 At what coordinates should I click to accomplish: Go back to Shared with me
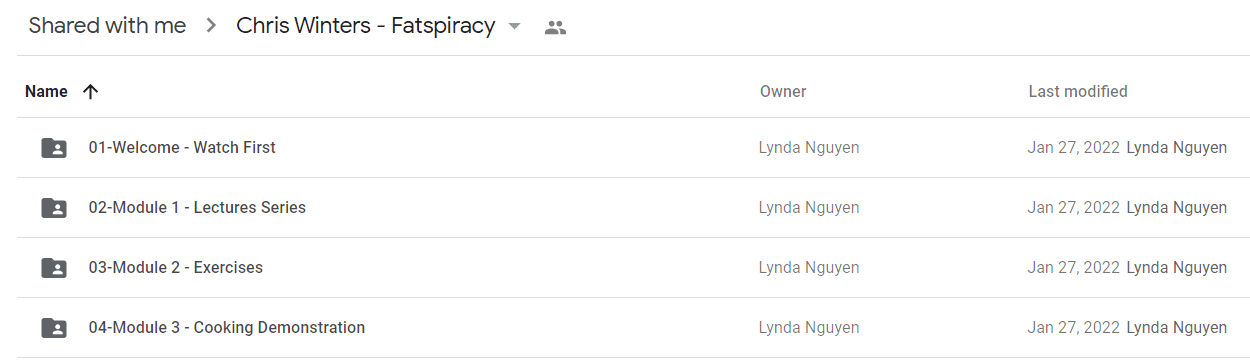tap(107, 26)
